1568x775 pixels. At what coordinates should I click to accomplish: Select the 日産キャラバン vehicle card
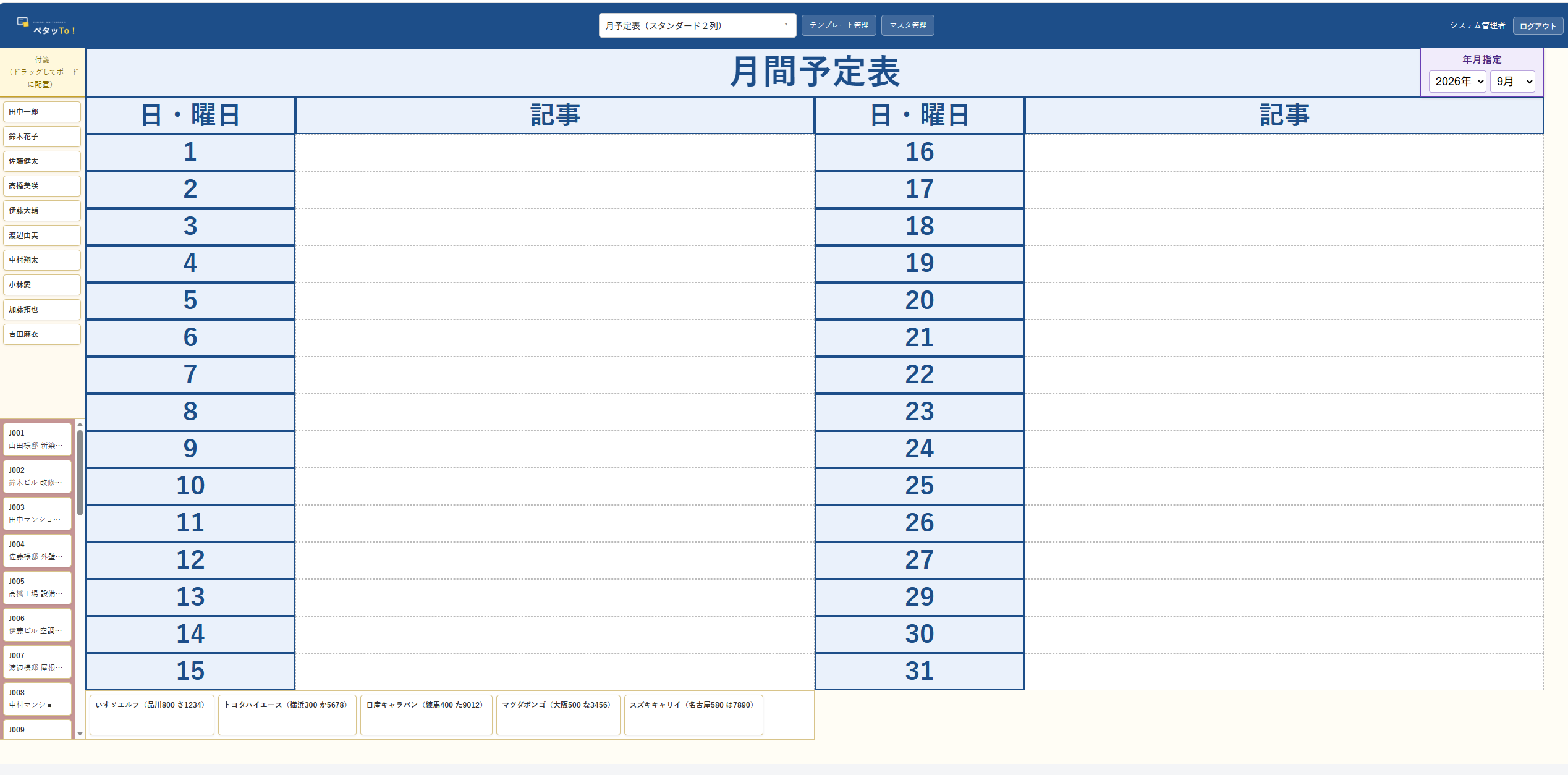(426, 715)
